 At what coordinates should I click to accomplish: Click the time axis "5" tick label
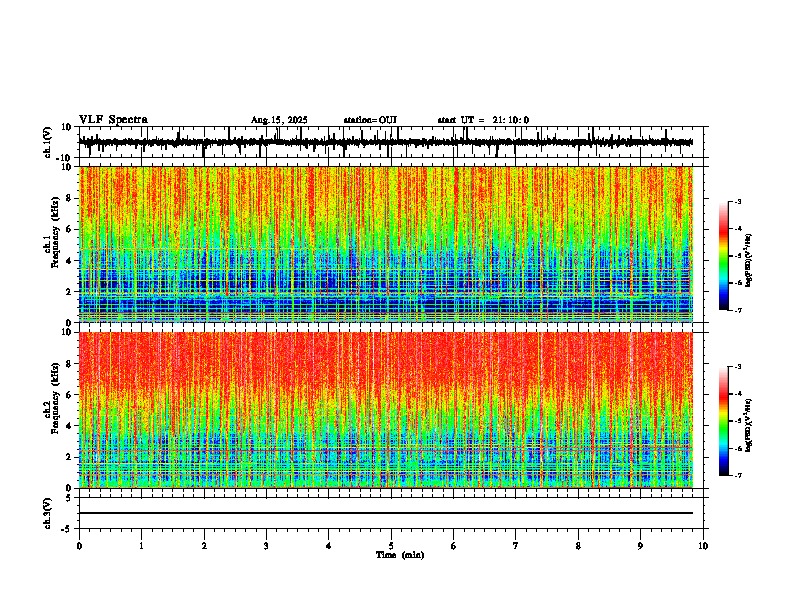tap(391, 546)
